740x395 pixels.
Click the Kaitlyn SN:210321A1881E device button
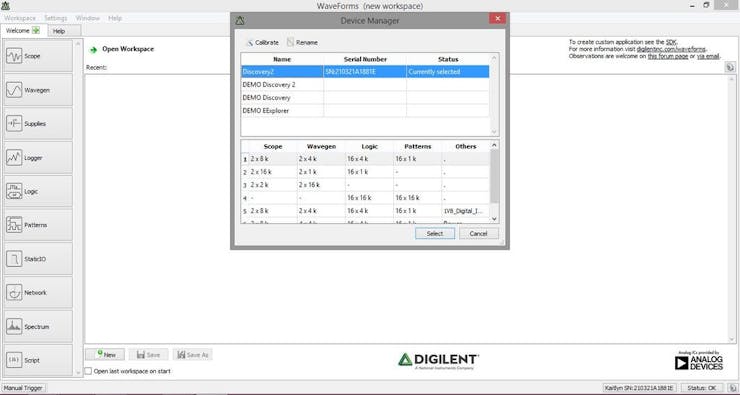(640, 388)
